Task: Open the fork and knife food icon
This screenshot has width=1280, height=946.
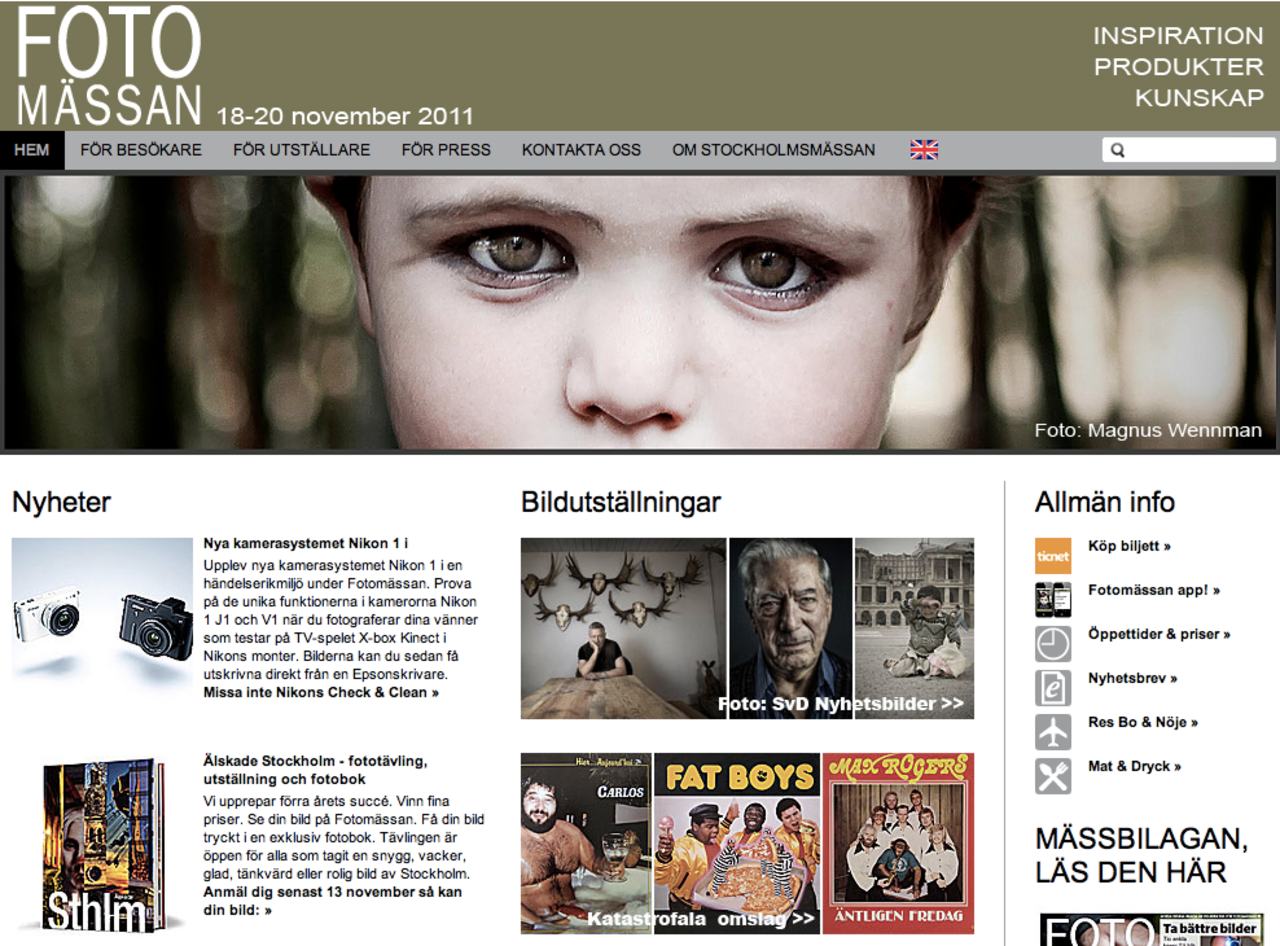Action: 1052,776
